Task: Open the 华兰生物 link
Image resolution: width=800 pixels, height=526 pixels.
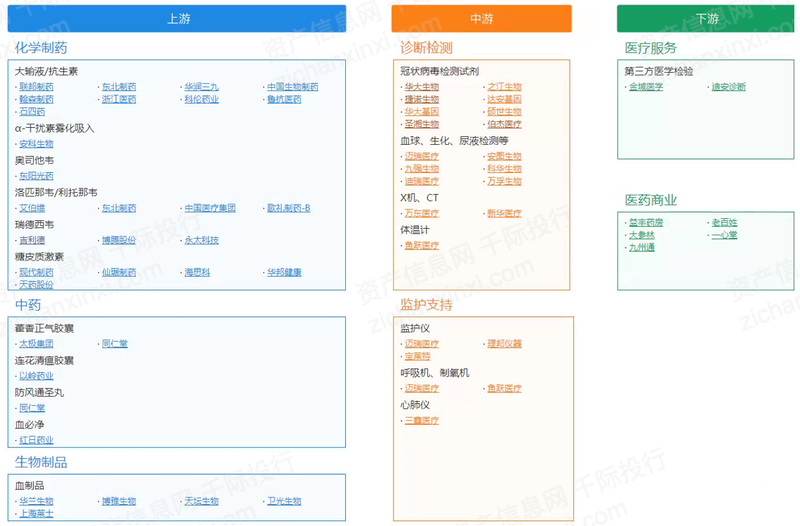Action: click(x=36, y=502)
